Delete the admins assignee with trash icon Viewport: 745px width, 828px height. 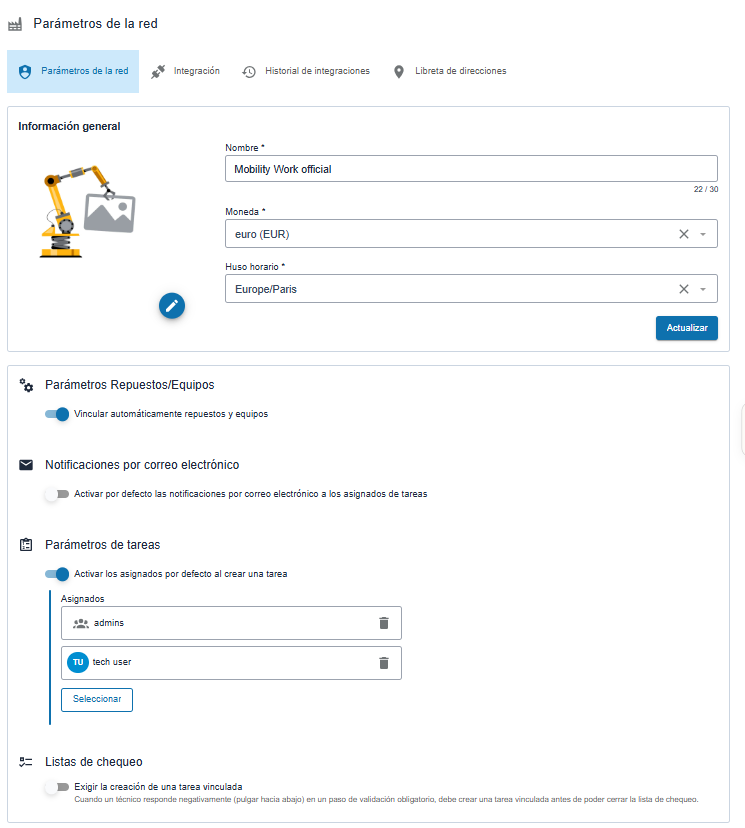pyautogui.click(x=384, y=623)
